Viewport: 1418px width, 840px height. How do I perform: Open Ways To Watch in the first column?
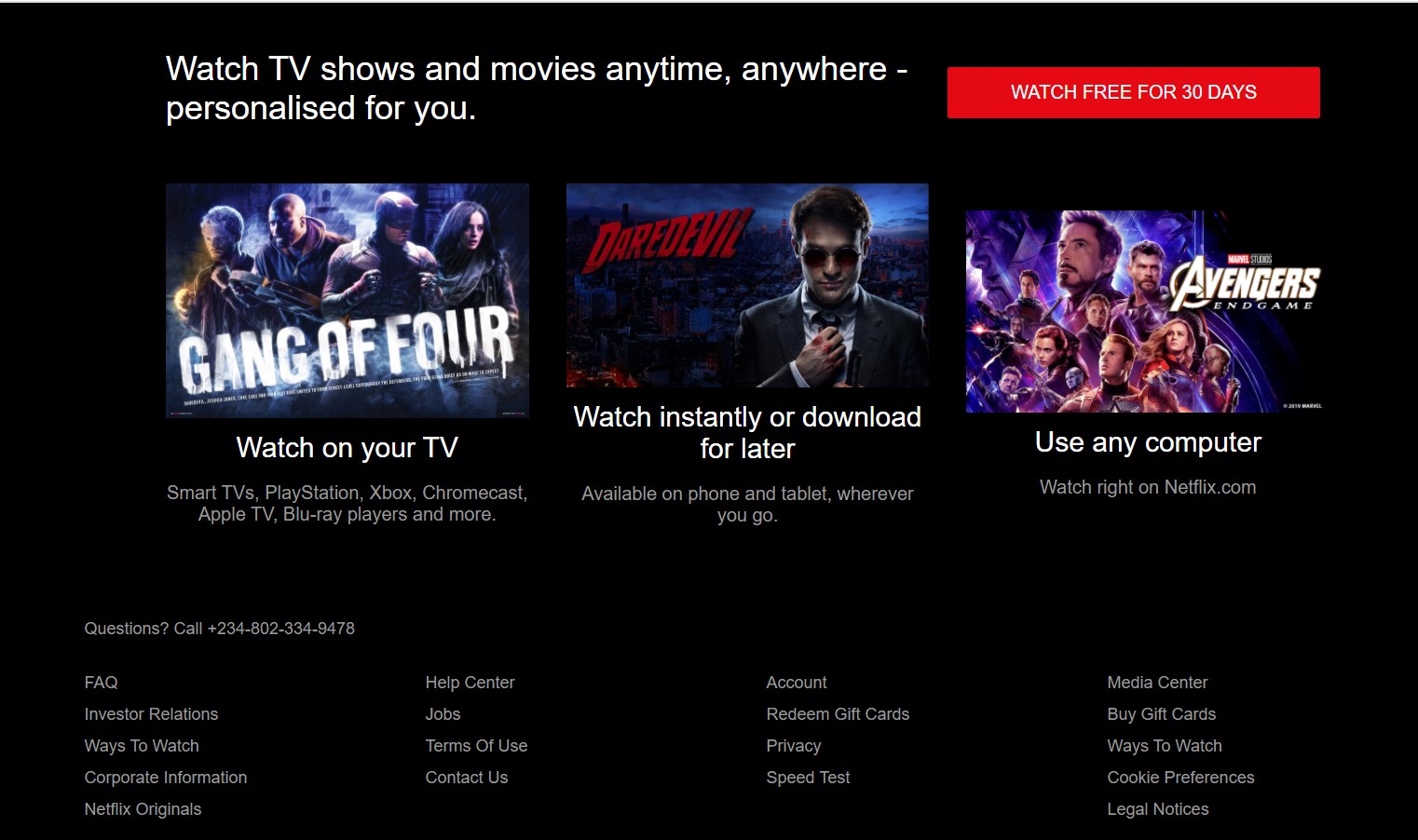141,746
